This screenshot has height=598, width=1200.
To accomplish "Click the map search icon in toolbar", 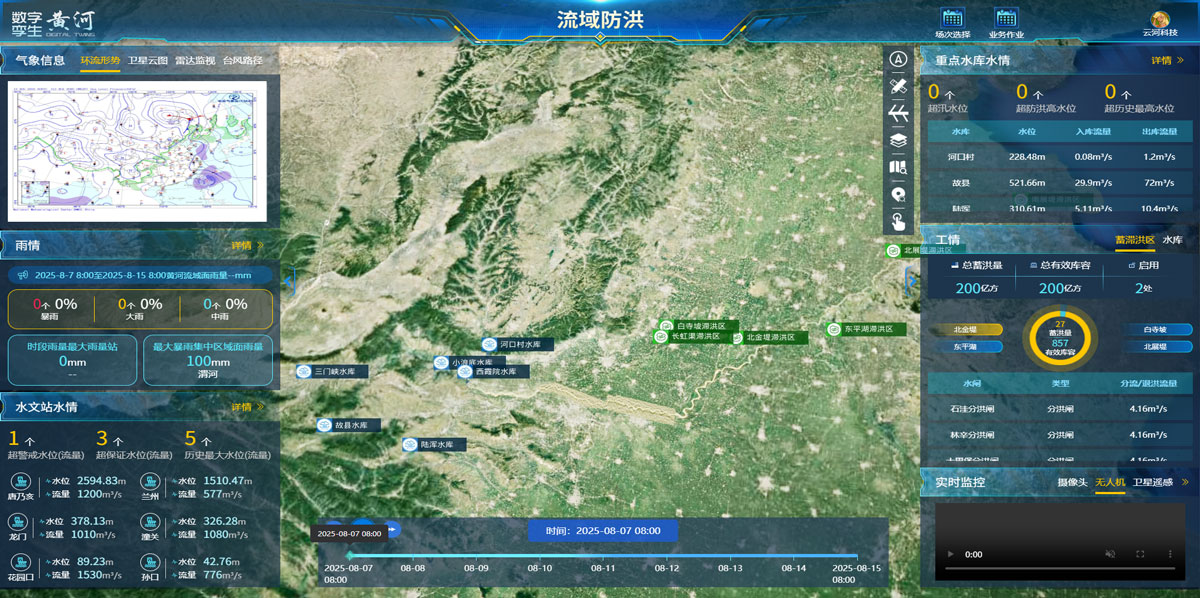I will [898, 167].
